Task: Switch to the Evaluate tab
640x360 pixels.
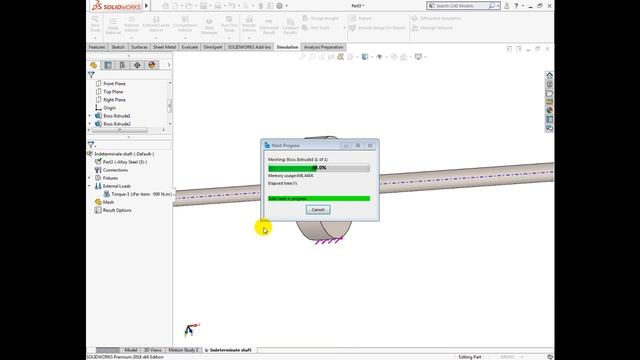Action: pyautogui.click(x=190, y=47)
